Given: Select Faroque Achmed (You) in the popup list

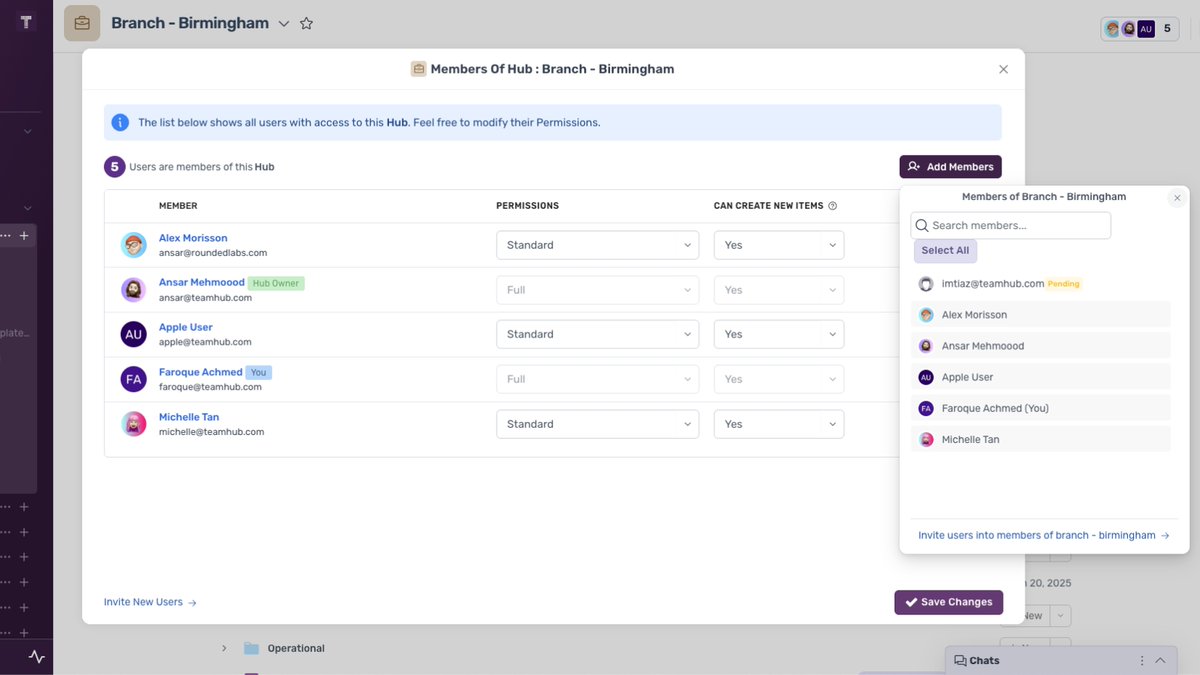Looking at the screenshot, I should 1041,408.
